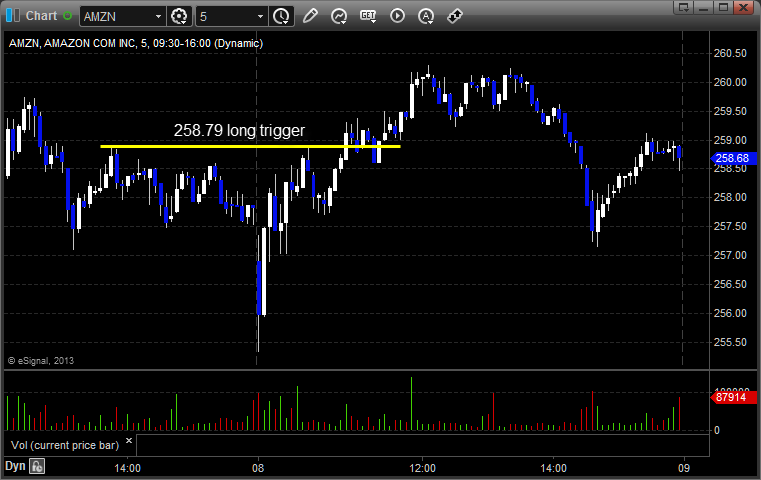
Task: Minimize the Chart window
Action: 704,7
